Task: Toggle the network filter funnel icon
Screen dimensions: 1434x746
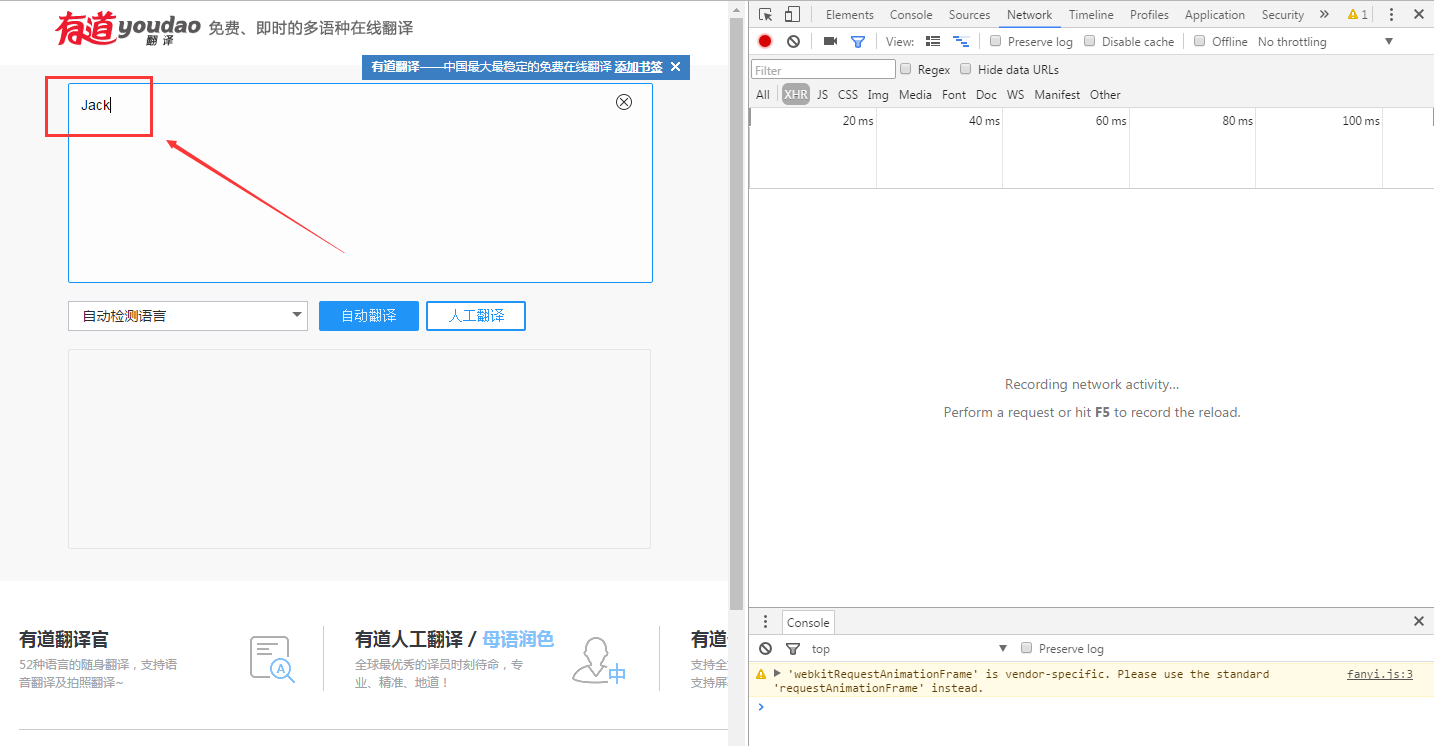Action: [x=857, y=41]
